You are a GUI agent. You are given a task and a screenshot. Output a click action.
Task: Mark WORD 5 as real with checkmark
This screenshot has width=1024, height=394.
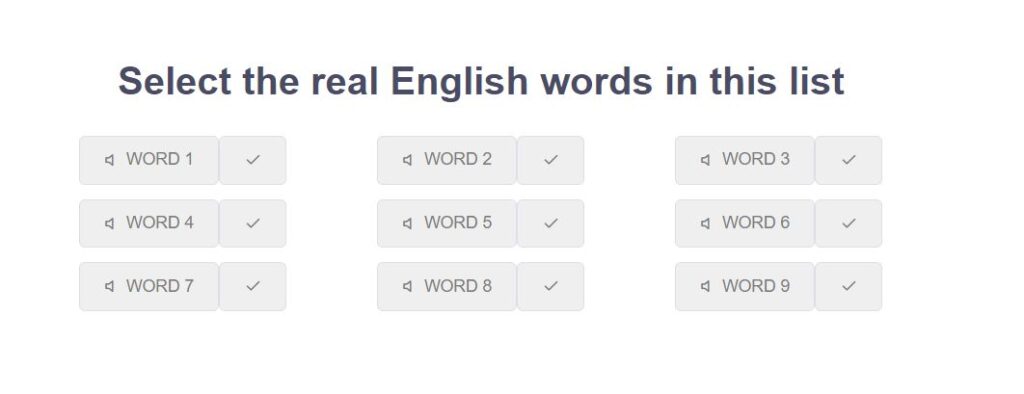(551, 223)
